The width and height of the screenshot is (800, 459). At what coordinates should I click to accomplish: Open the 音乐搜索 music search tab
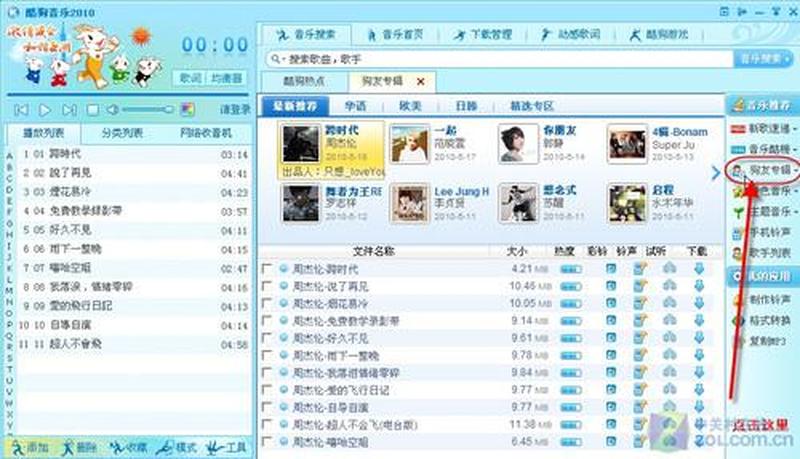click(x=306, y=35)
